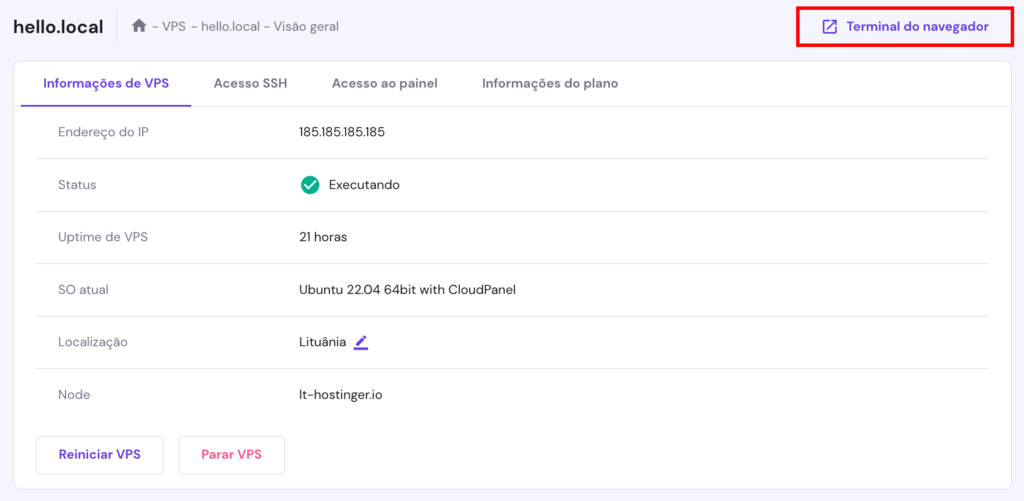
Task: Click the lt-hostinger.io node value
Action: [341, 395]
